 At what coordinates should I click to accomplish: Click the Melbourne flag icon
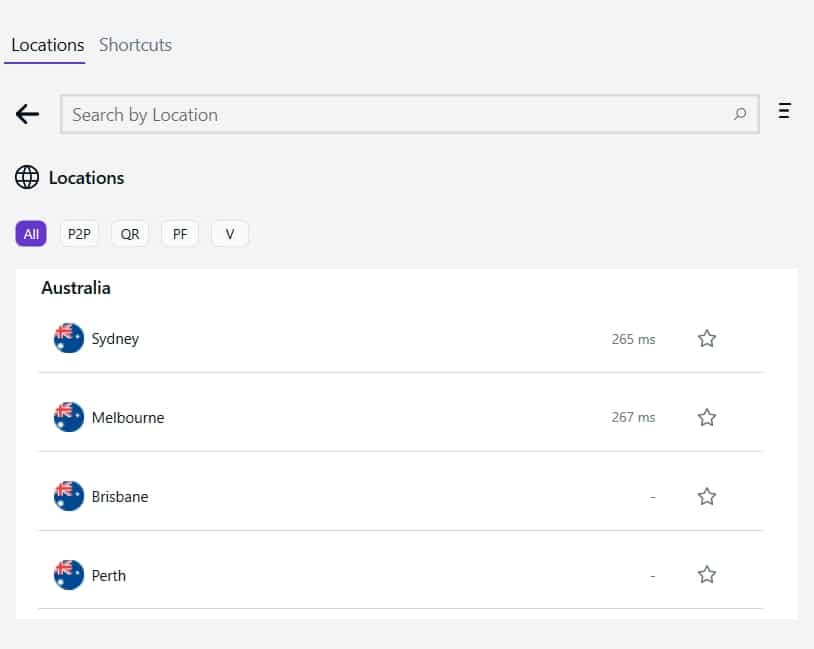point(69,417)
